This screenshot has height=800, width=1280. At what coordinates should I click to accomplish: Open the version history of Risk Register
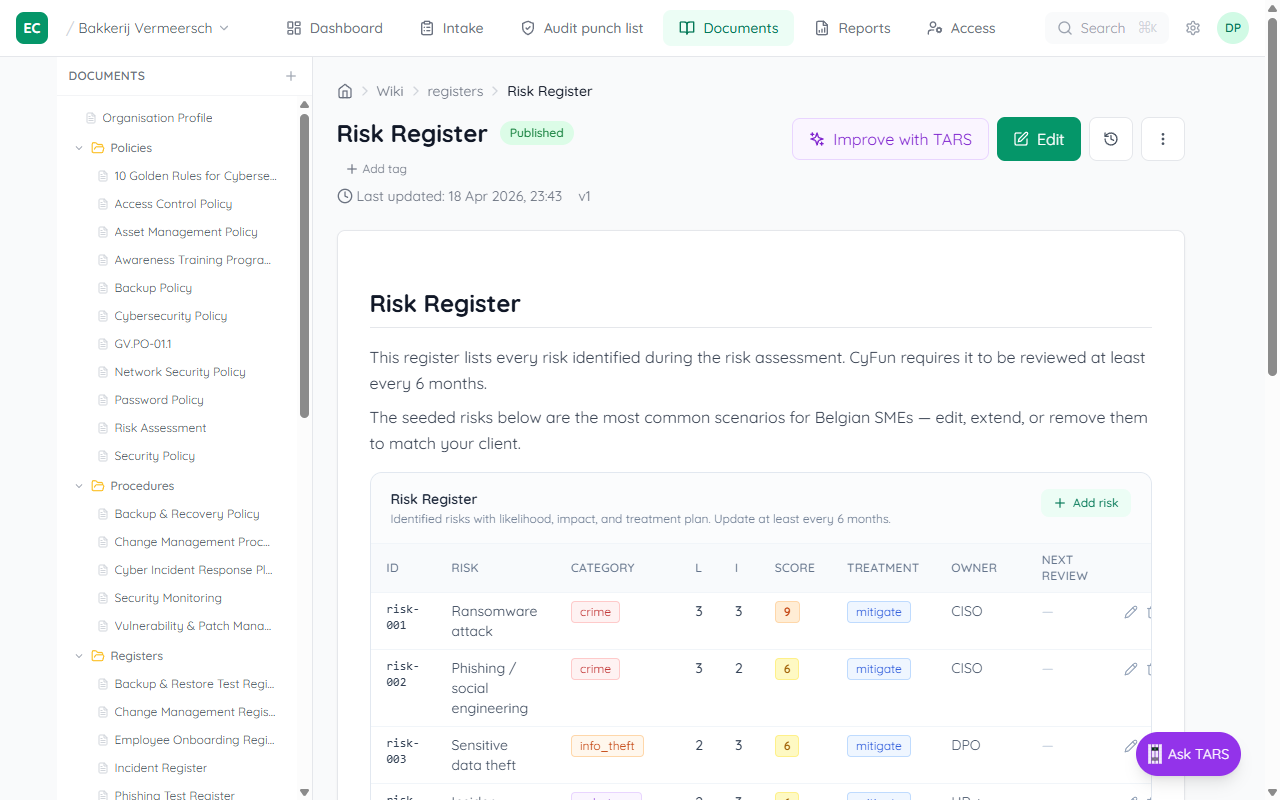(x=1110, y=138)
